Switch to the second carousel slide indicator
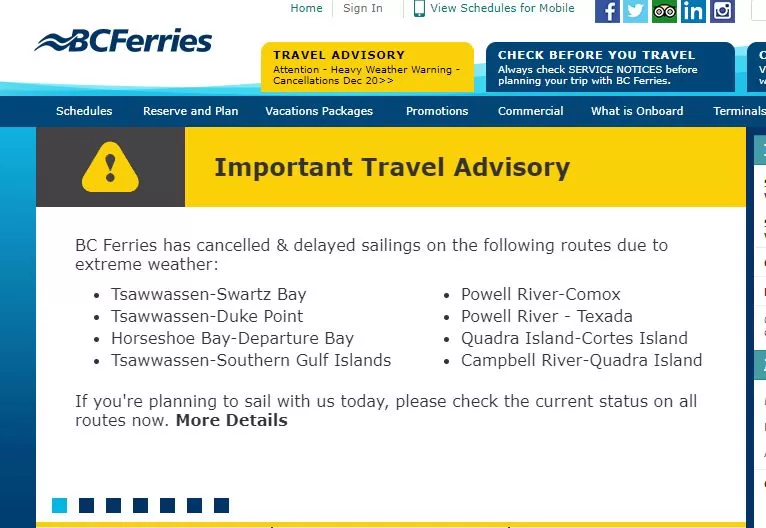The height and width of the screenshot is (528, 766). [x=86, y=506]
